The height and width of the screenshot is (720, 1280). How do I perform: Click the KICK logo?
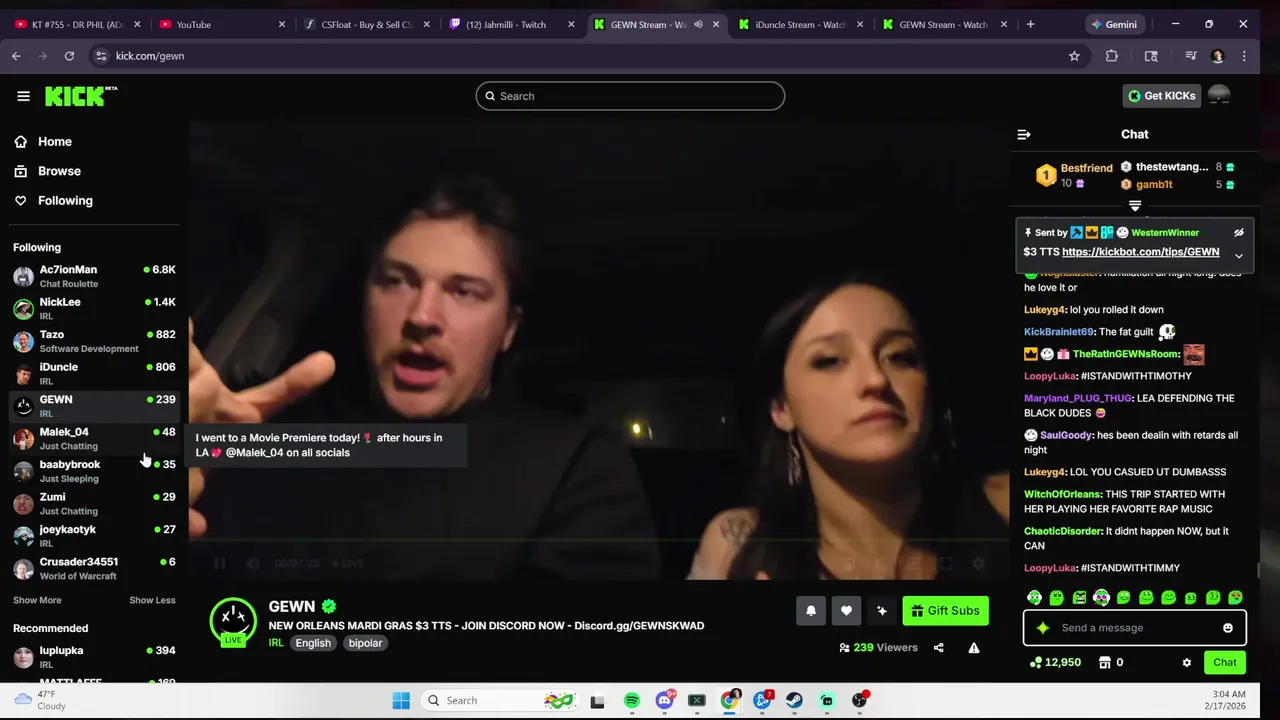81,96
